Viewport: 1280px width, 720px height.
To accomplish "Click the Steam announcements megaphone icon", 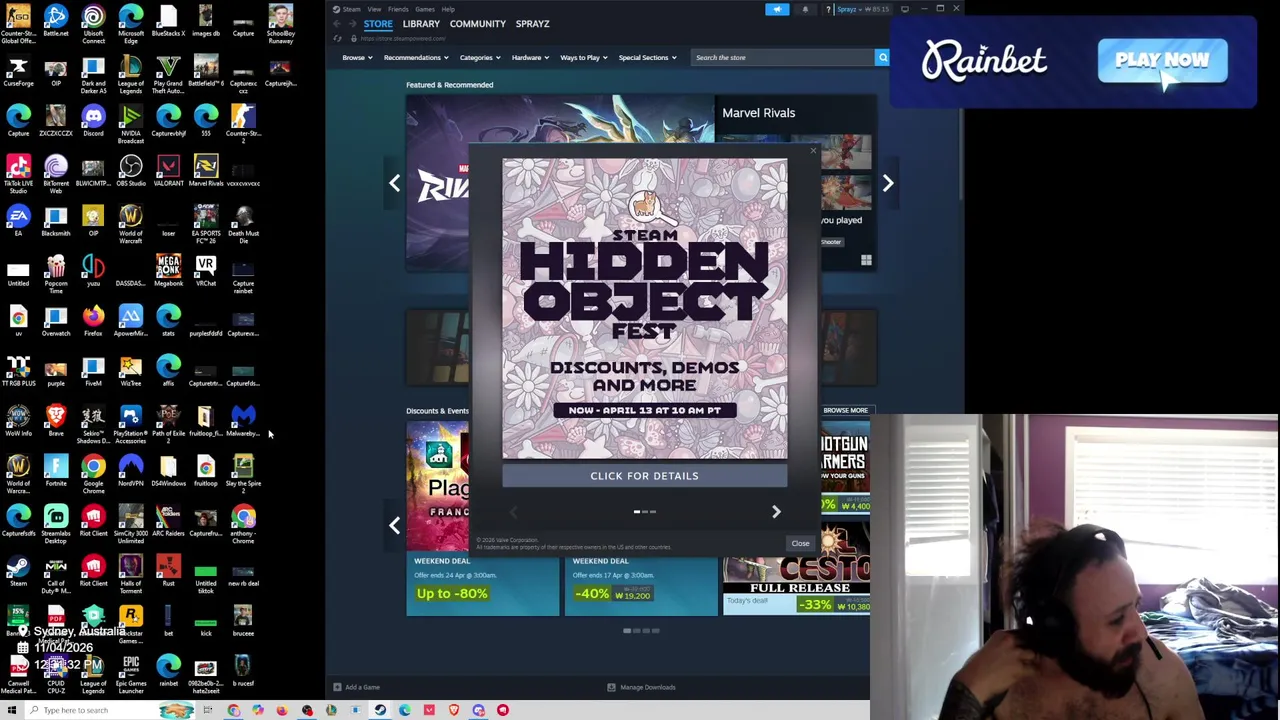I will 777,9.
